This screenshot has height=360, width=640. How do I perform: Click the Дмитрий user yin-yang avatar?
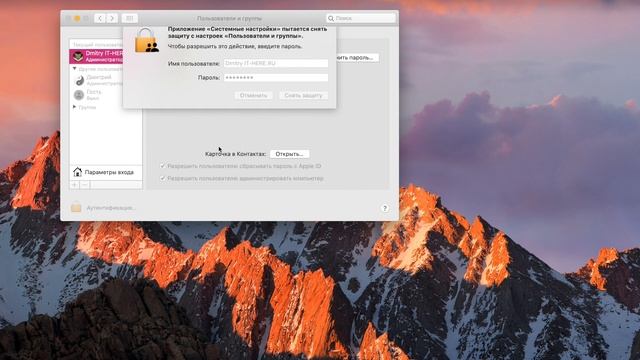pyautogui.click(x=79, y=80)
